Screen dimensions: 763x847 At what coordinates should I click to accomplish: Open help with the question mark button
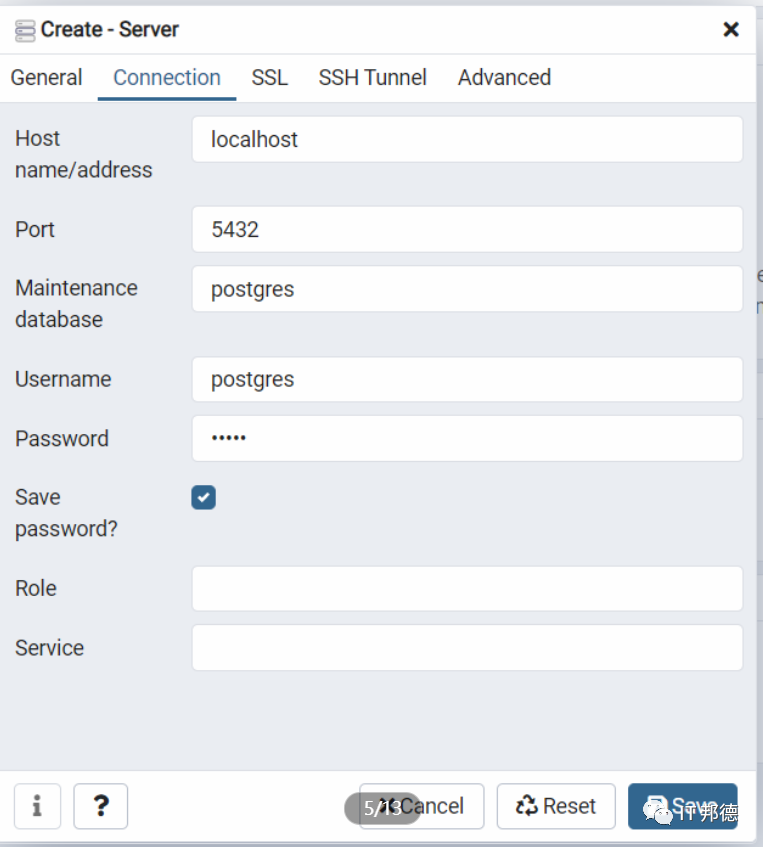pos(101,806)
